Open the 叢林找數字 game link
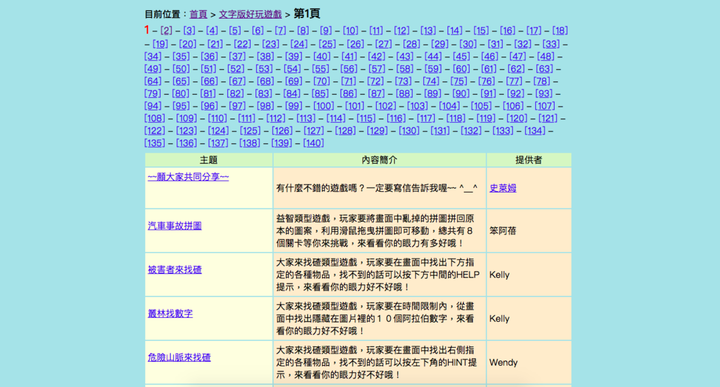This screenshot has height=387, width=720. point(170,314)
